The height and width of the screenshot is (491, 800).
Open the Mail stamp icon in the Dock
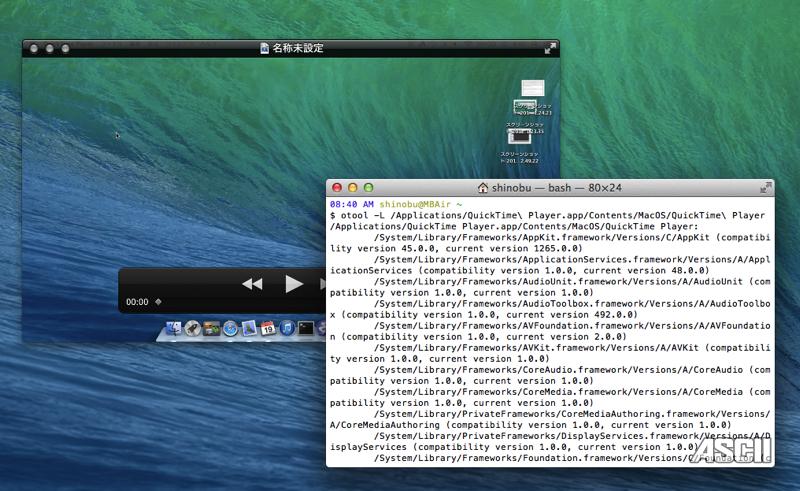tap(249, 328)
